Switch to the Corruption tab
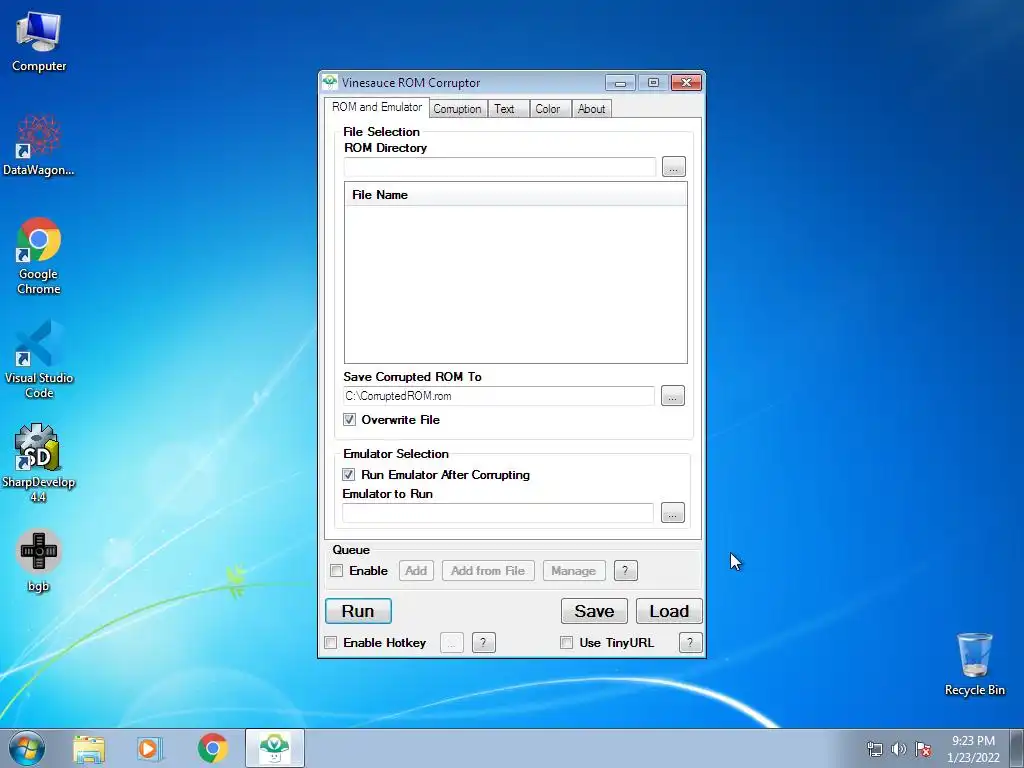This screenshot has width=1024, height=768. tap(457, 109)
